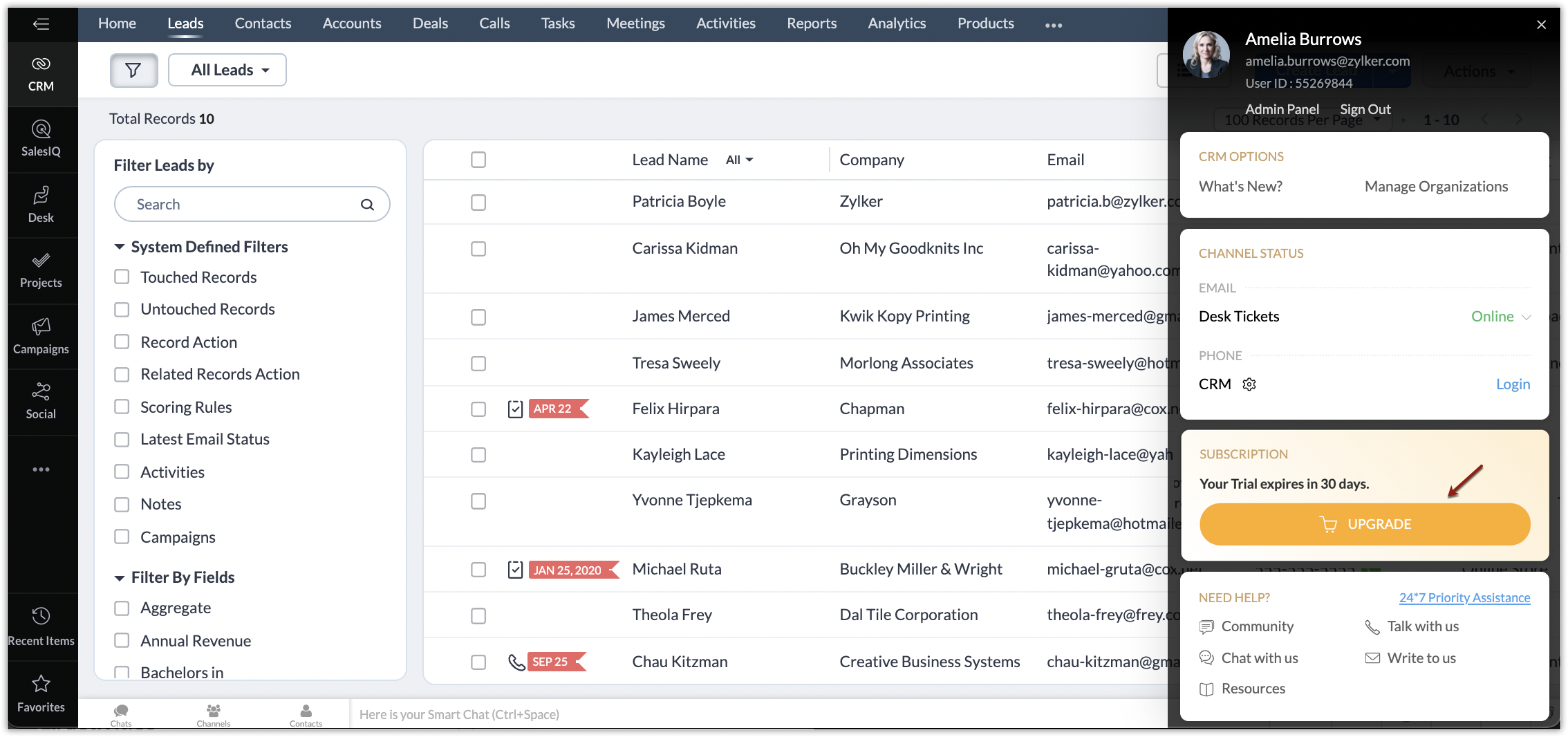Viewport: 1568px width, 737px height.
Task: Open Channels in the bottom bar
Action: point(214,714)
